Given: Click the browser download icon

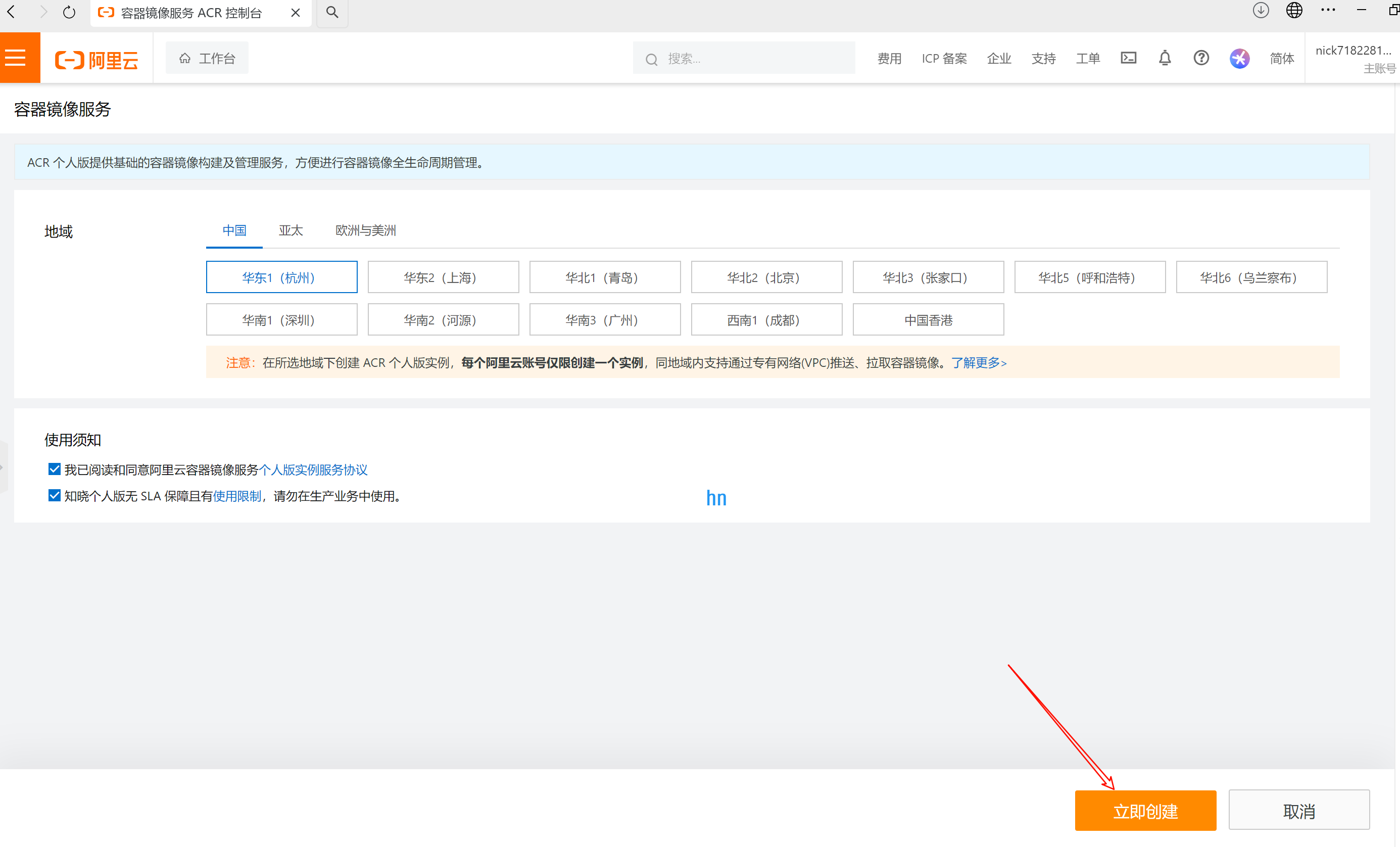Looking at the screenshot, I should (1260, 11).
